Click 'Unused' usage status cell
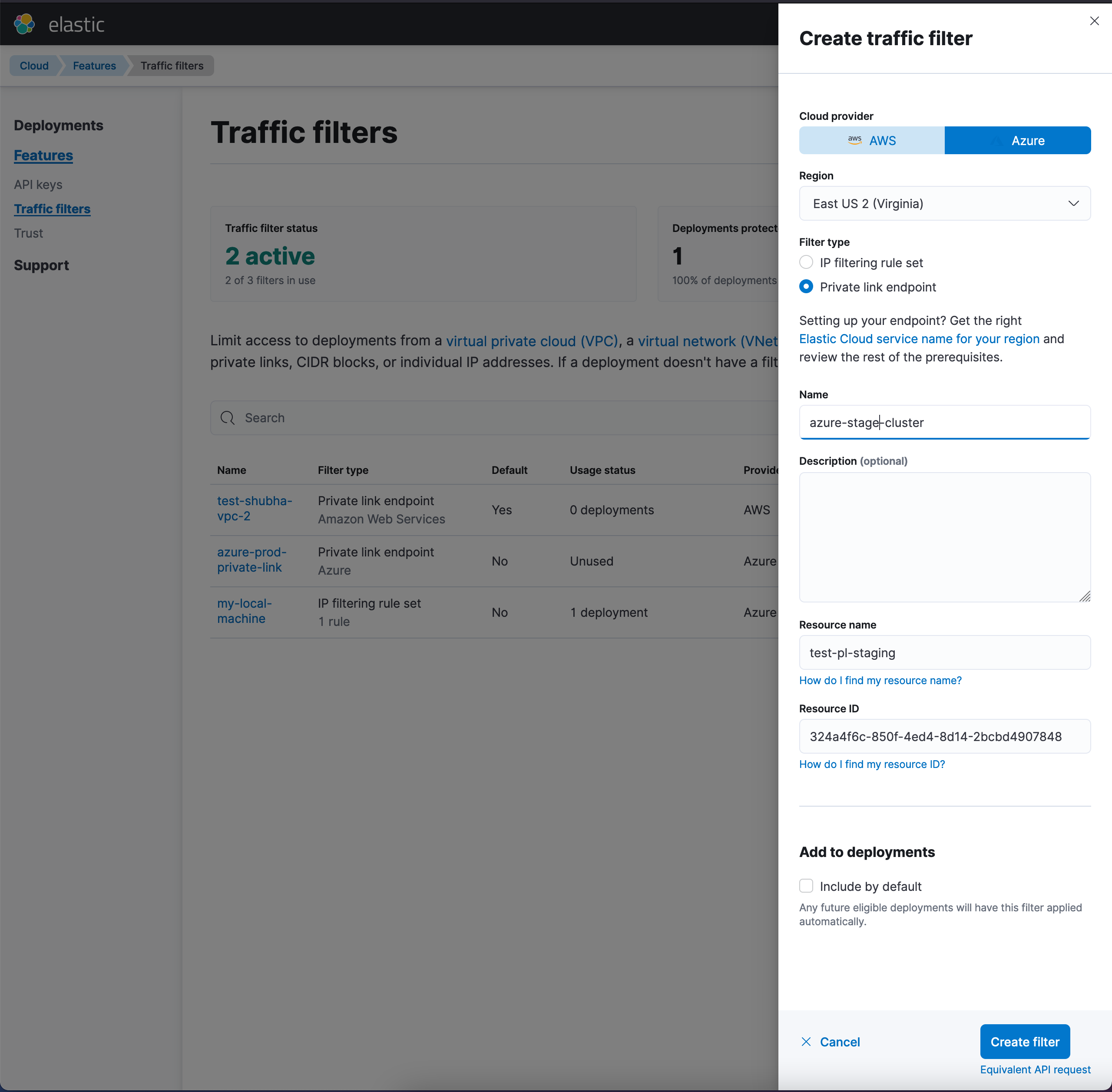This screenshot has width=1112, height=1092. (591, 561)
